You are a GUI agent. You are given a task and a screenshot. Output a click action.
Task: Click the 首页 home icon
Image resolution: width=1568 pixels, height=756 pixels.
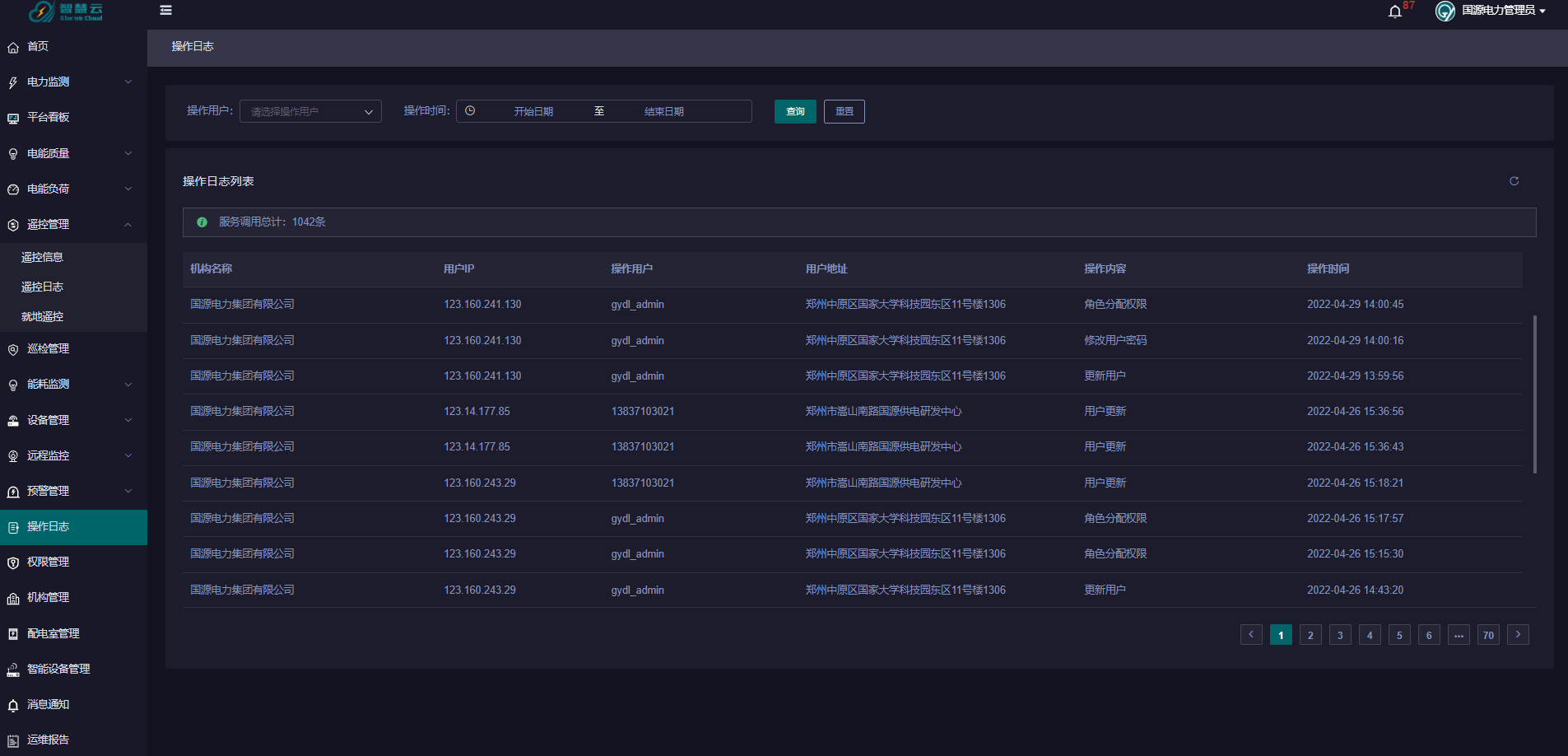13,48
